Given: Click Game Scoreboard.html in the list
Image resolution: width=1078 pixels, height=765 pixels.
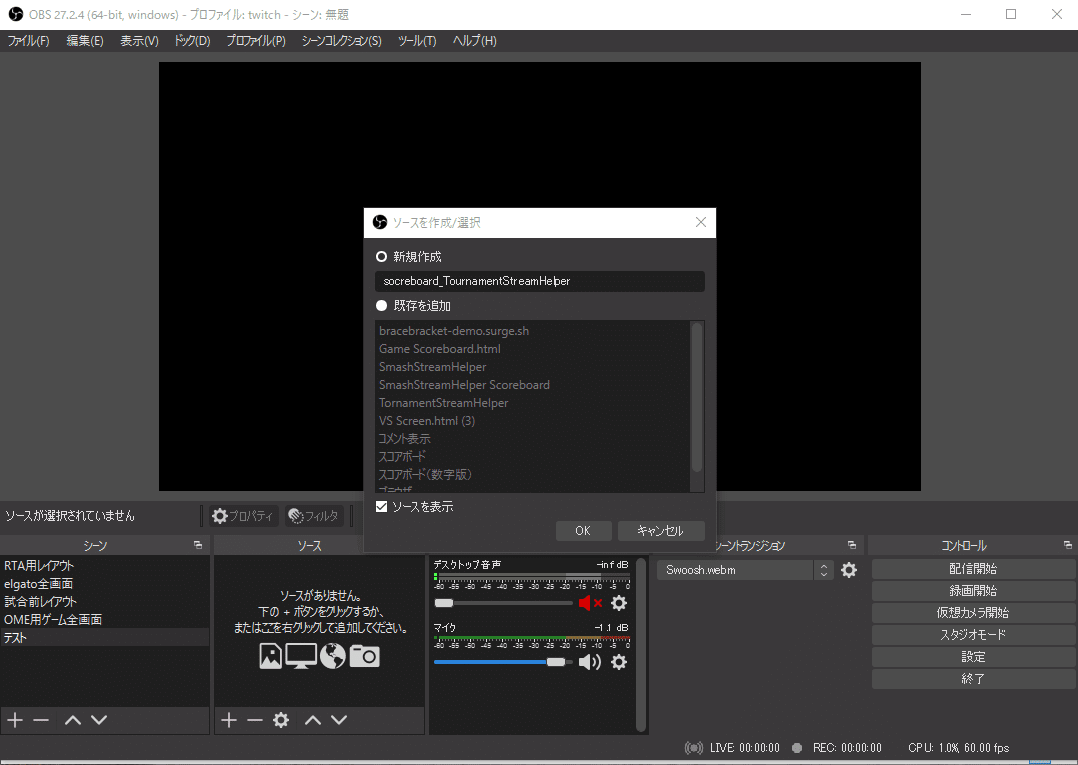Looking at the screenshot, I should point(439,348).
